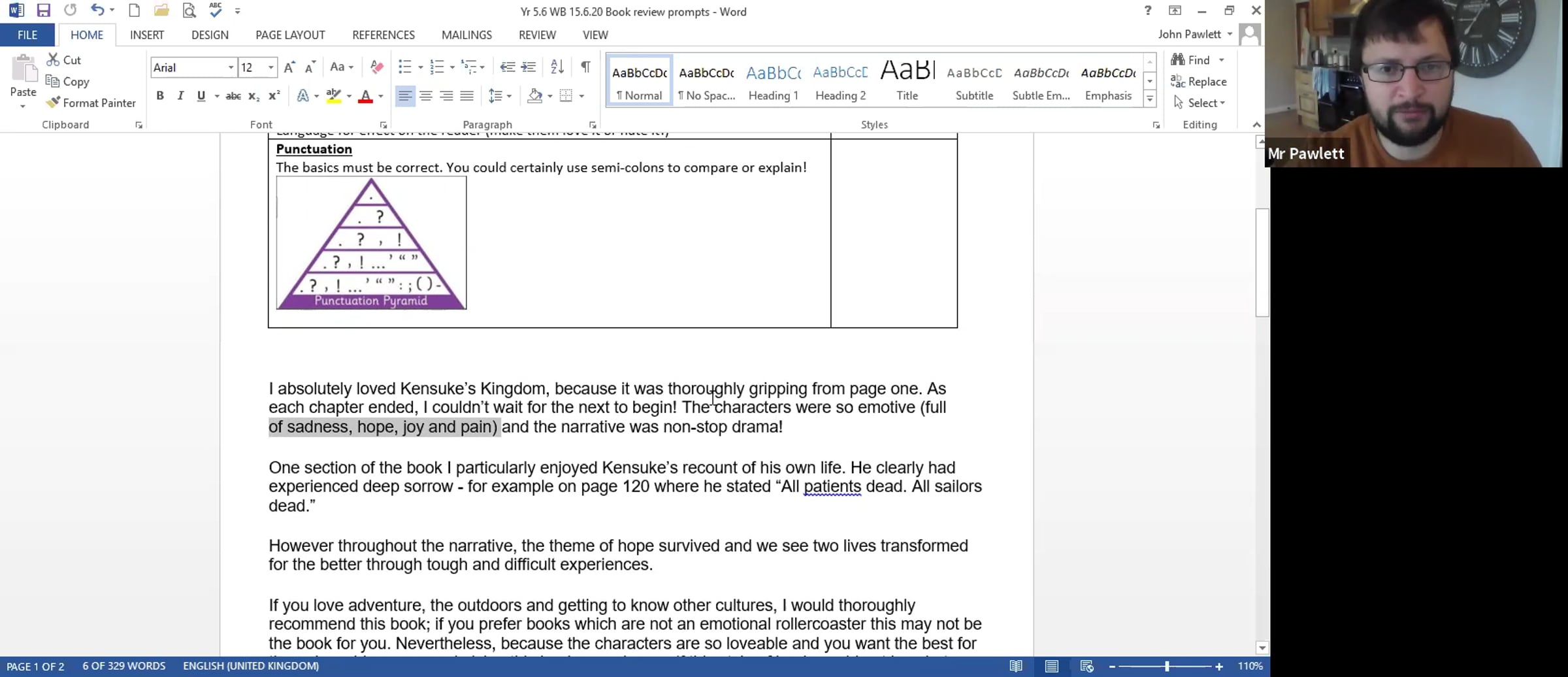
Task: Save the document with the floppy disk icon
Action: coord(43,10)
